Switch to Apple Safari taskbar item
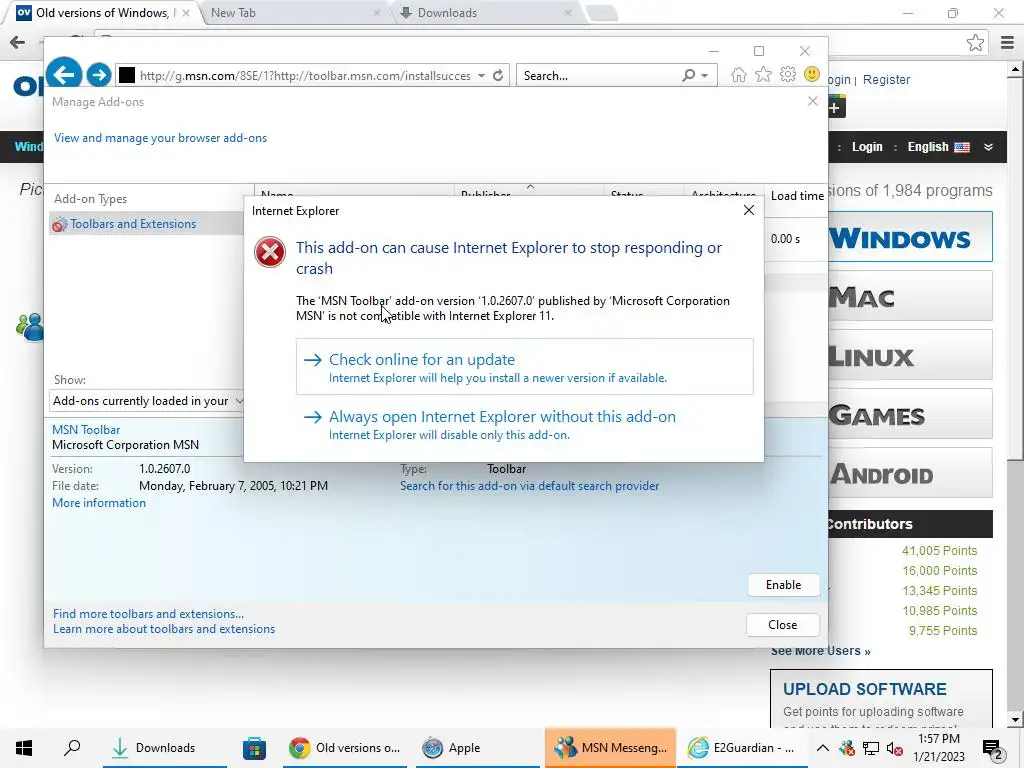The height and width of the screenshot is (768, 1024). 478,748
